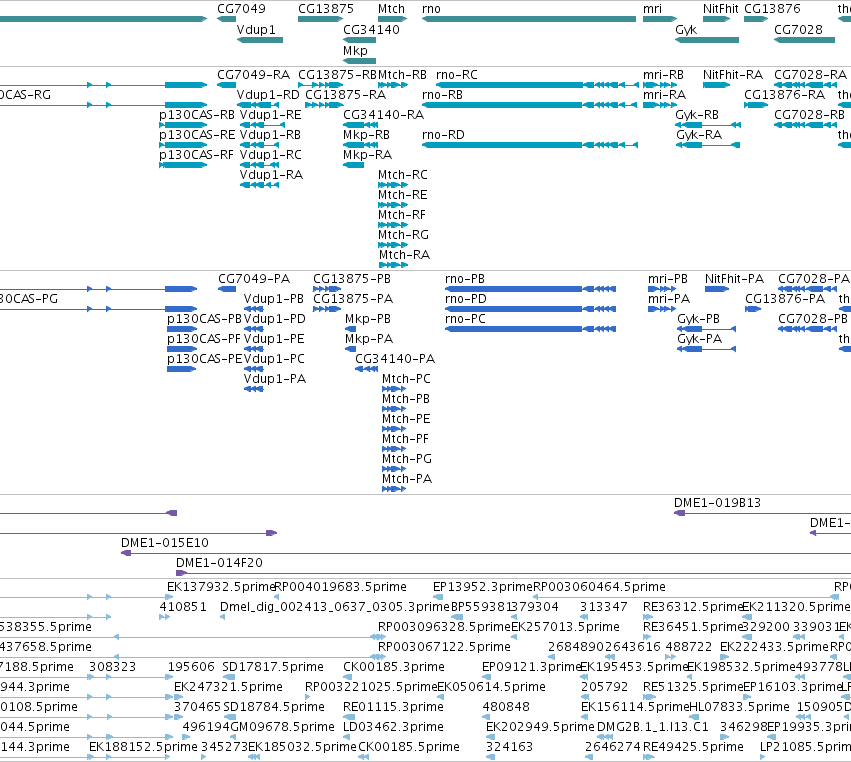Image resolution: width=851 pixels, height=762 pixels.
Task: Click the CG13875-PB protein label
Action: (352, 278)
